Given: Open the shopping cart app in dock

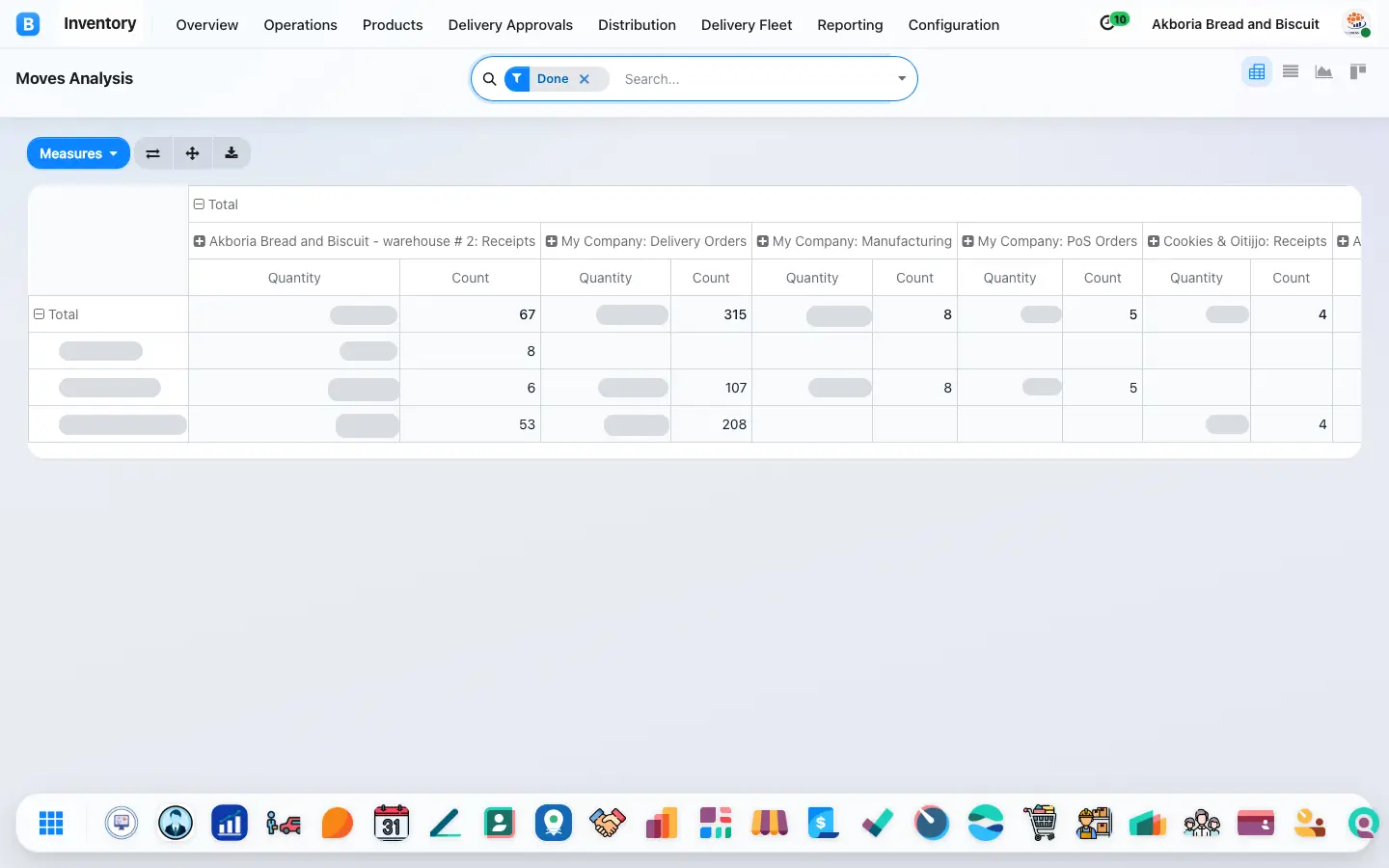Looking at the screenshot, I should (1040, 823).
